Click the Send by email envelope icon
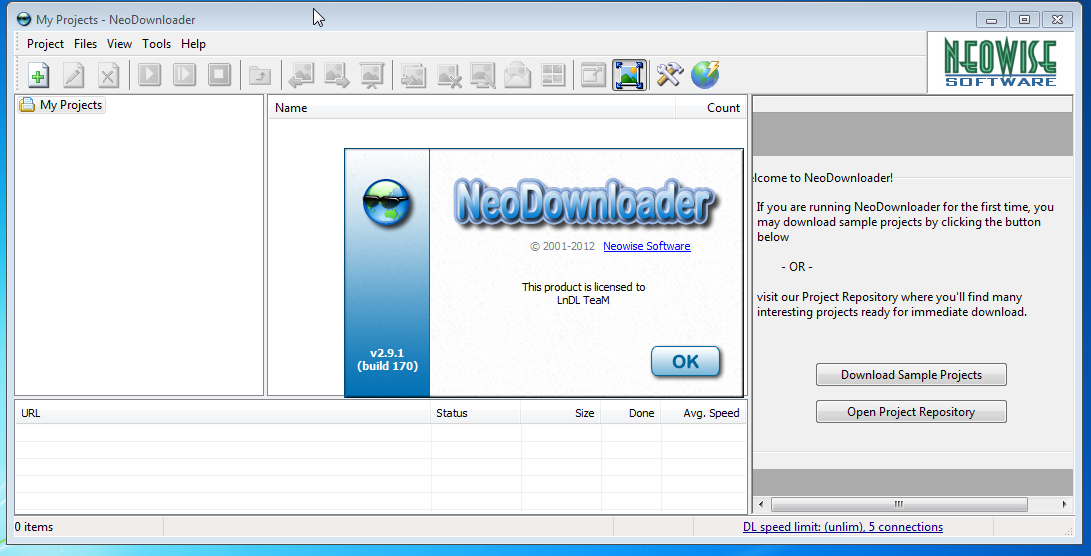Screen dimensions: 1091x556 tap(518, 75)
